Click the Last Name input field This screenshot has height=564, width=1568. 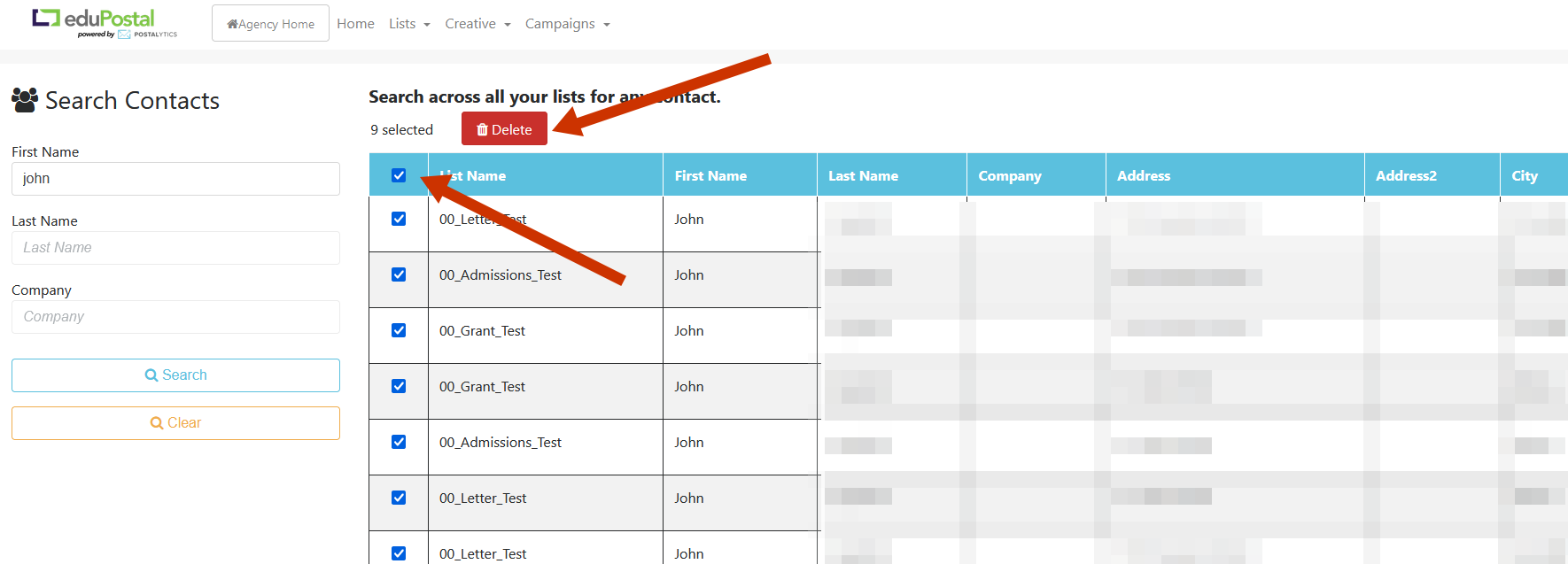(x=175, y=248)
